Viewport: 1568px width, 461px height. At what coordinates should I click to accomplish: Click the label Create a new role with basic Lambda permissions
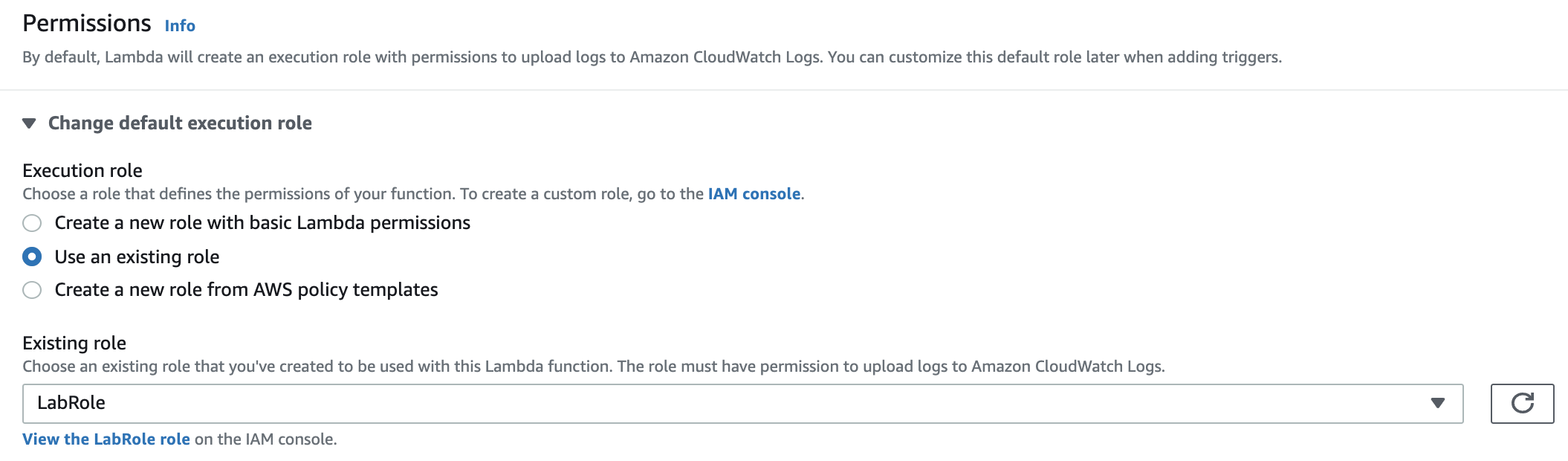point(262,223)
